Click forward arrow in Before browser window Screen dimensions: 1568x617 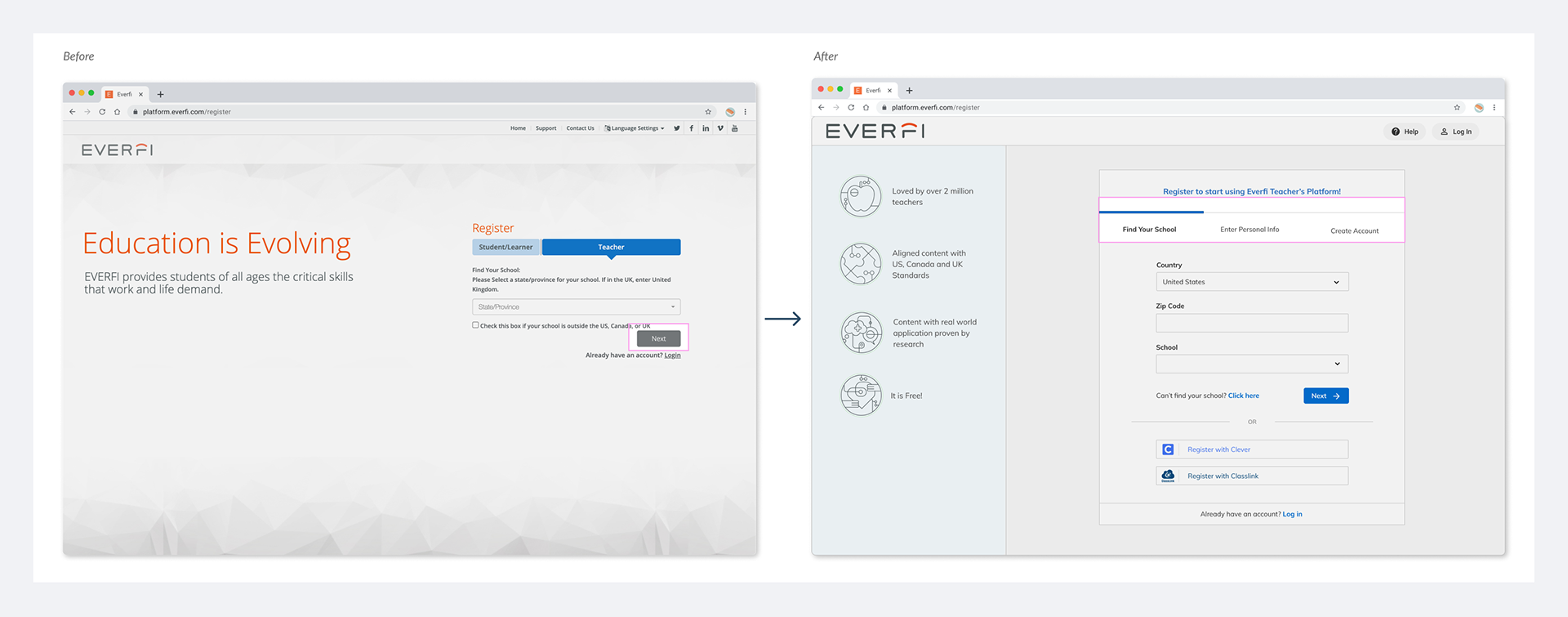[87, 112]
